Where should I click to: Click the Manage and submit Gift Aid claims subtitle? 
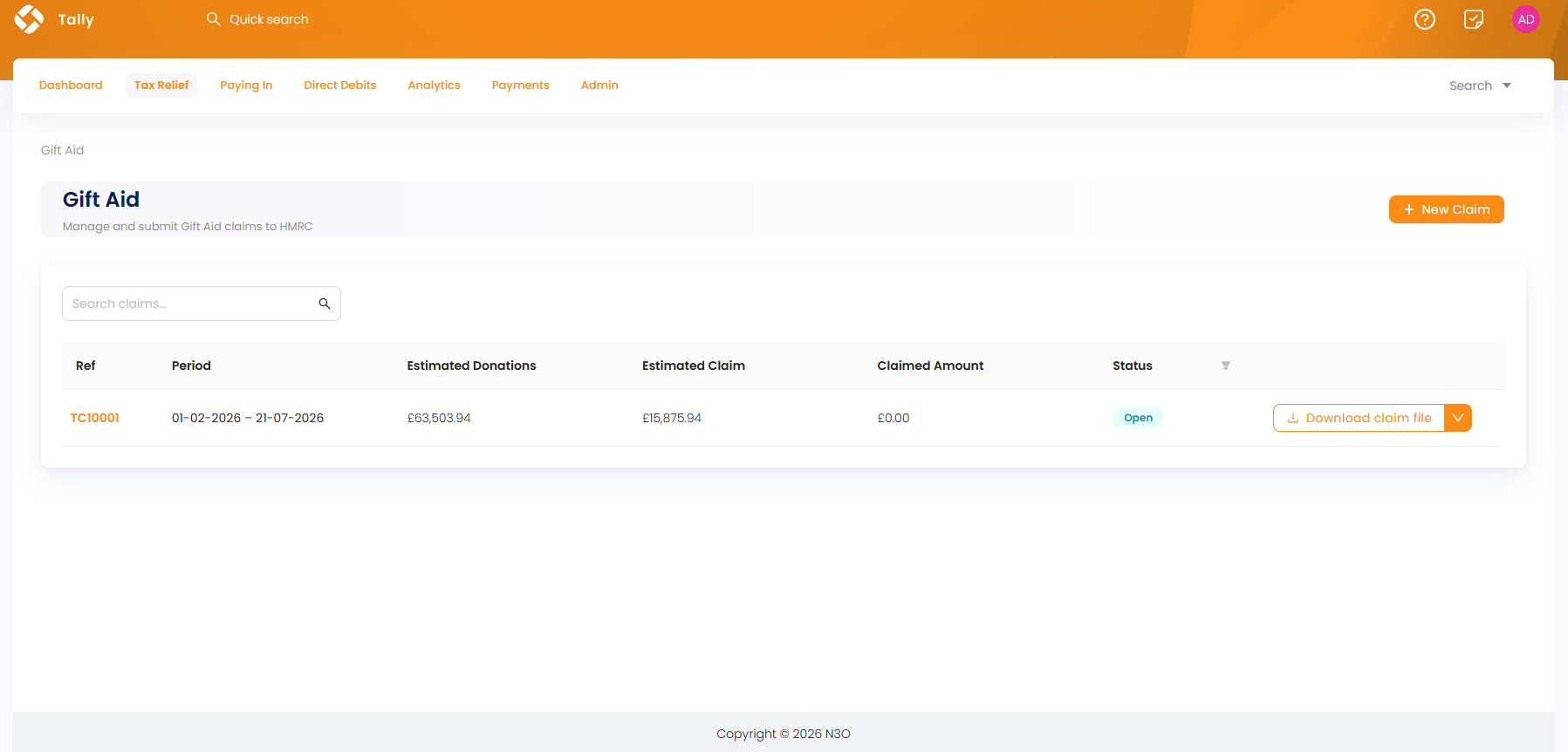188,226
